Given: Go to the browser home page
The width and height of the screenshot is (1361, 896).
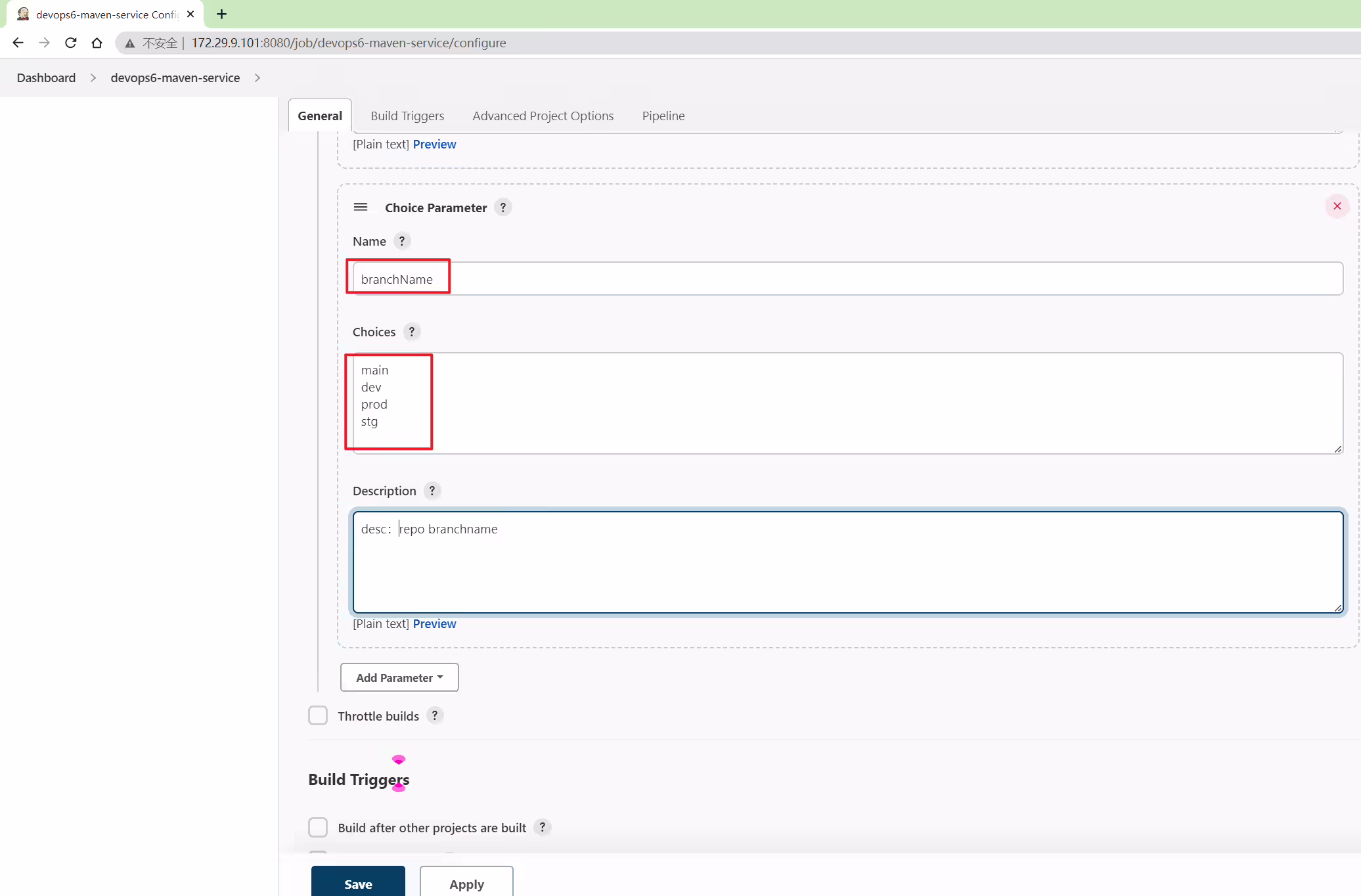Looking at the screenshot, I should (97, 43).
